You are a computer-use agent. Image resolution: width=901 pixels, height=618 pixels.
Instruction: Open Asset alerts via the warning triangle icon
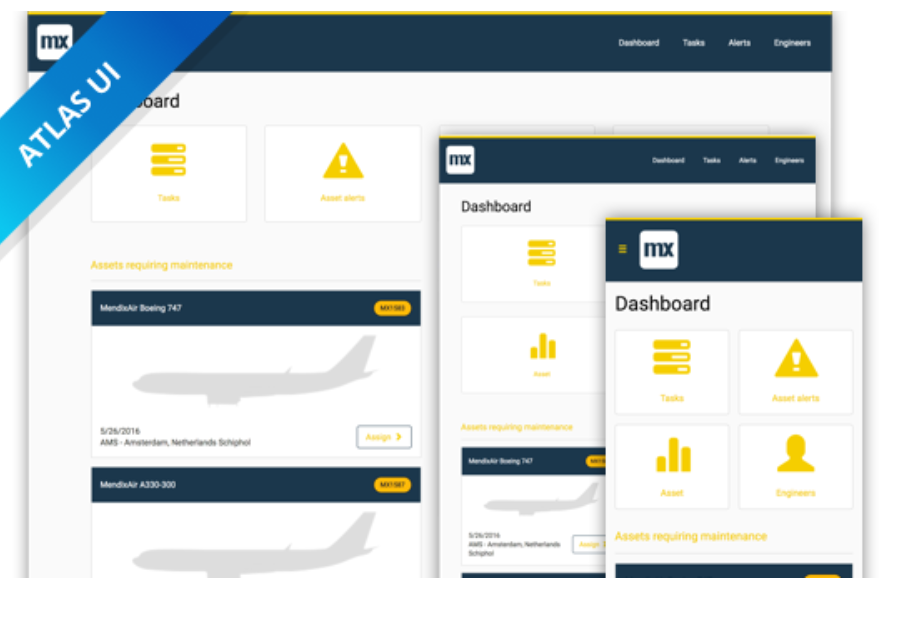coord(342,158)
